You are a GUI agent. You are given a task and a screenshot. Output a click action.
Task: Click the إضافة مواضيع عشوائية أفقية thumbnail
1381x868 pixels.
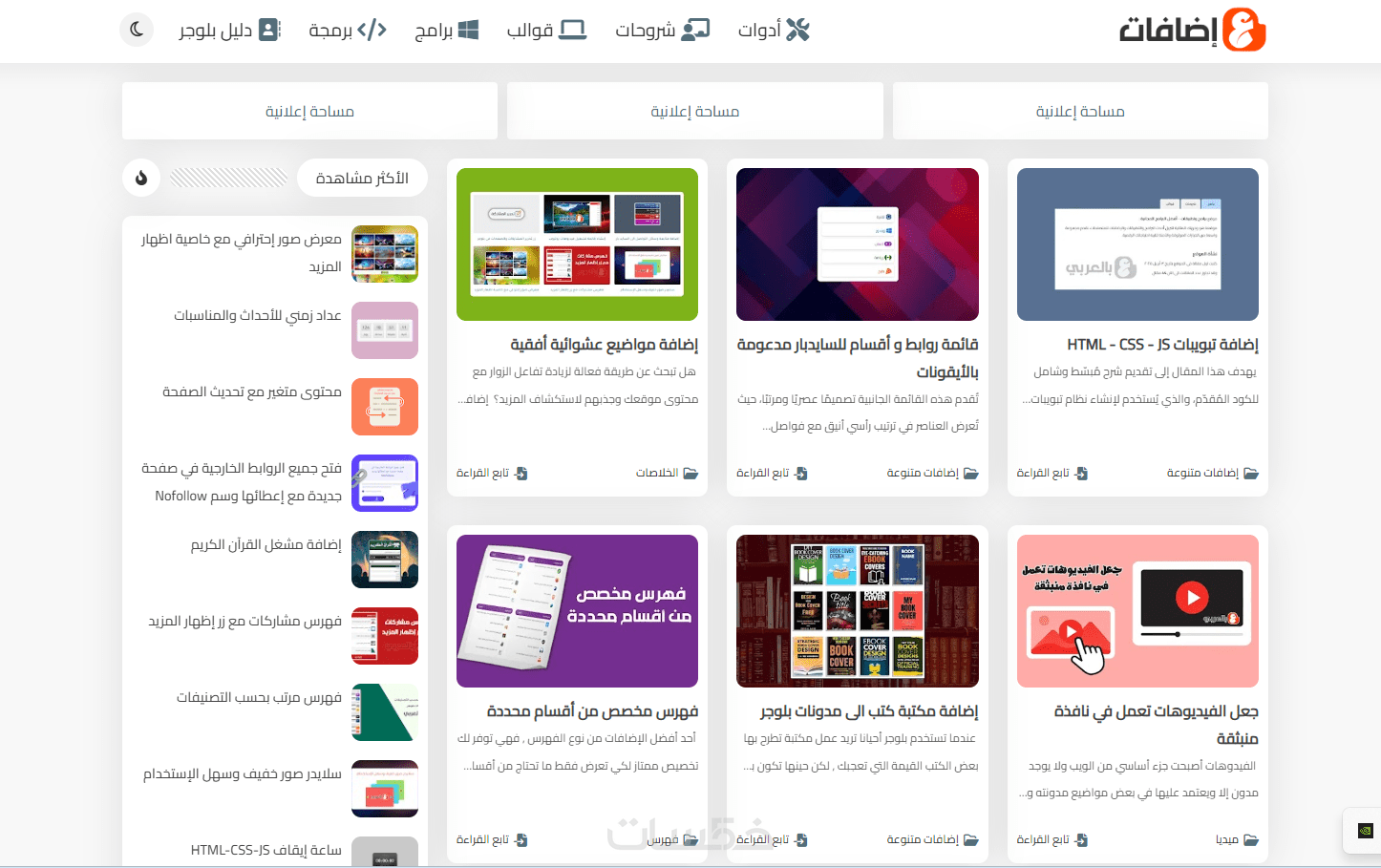[x=577, y=244]
